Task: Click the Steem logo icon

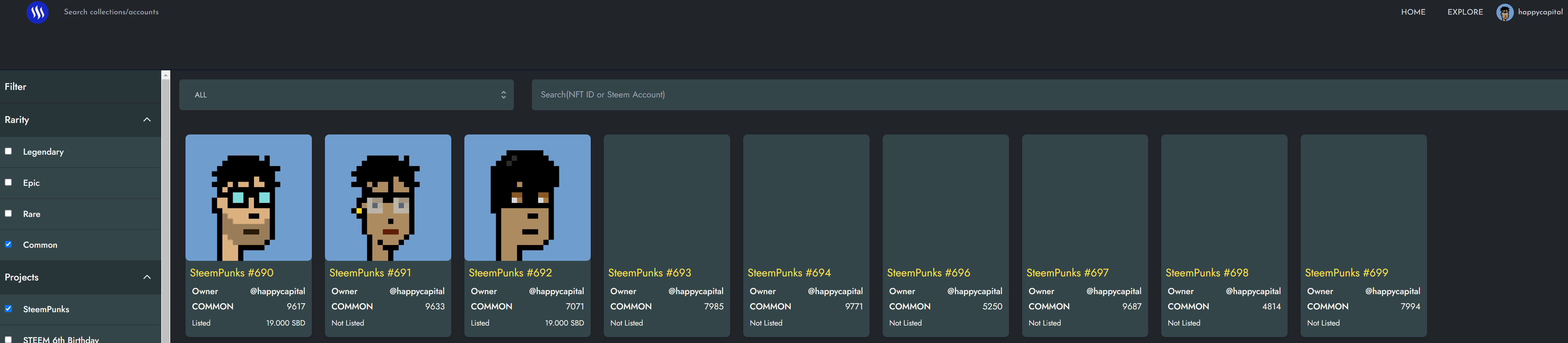Action: coord(37,12)
